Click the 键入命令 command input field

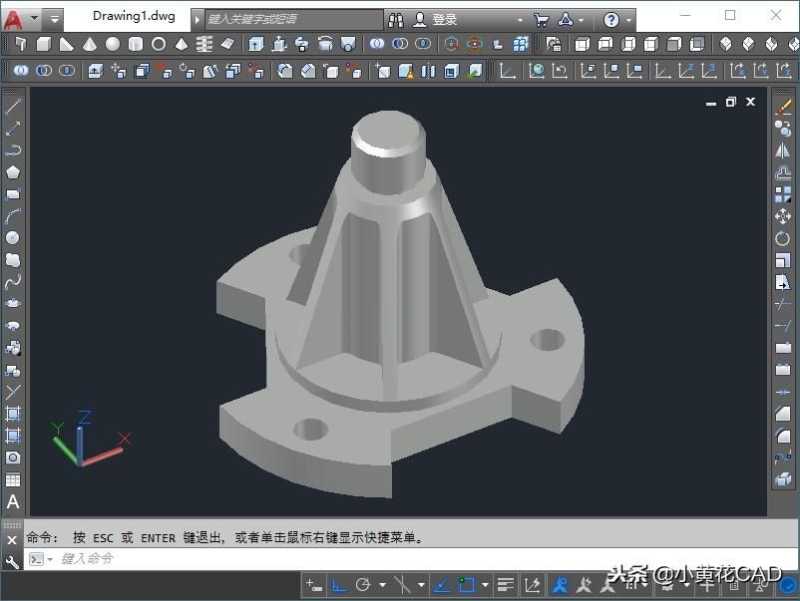tap(300, 559)
